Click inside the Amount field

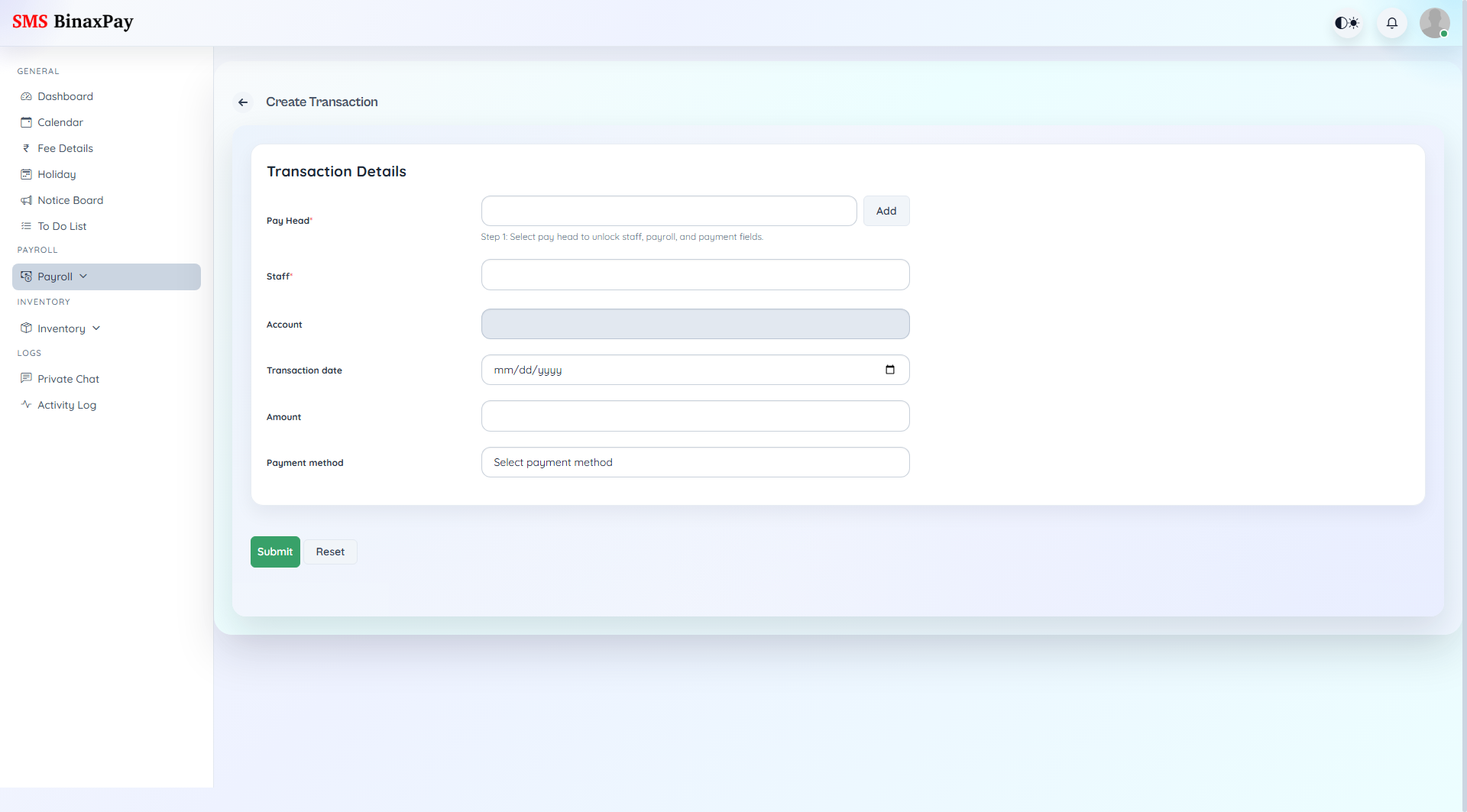pos(695,416)
